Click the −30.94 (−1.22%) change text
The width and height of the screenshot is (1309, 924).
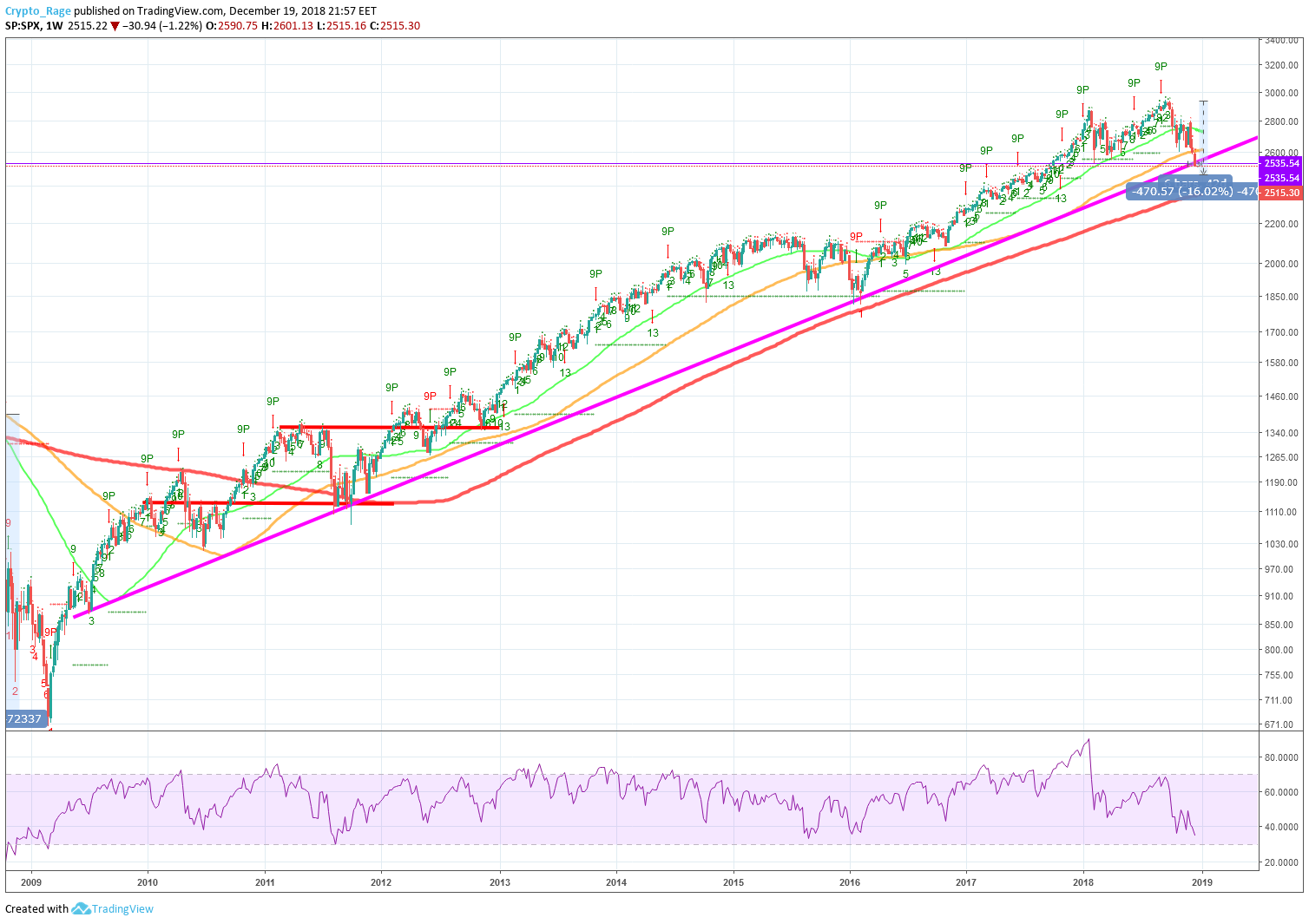click(161, 26)
